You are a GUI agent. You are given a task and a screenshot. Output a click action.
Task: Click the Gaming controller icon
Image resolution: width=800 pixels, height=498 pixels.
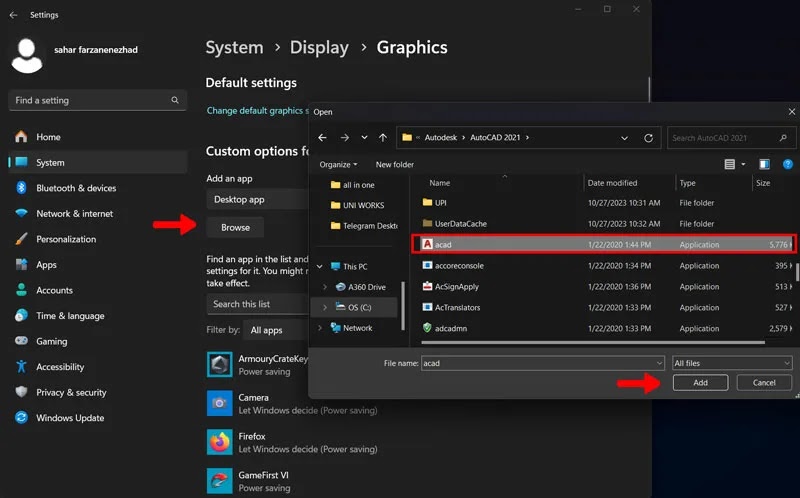21,340
